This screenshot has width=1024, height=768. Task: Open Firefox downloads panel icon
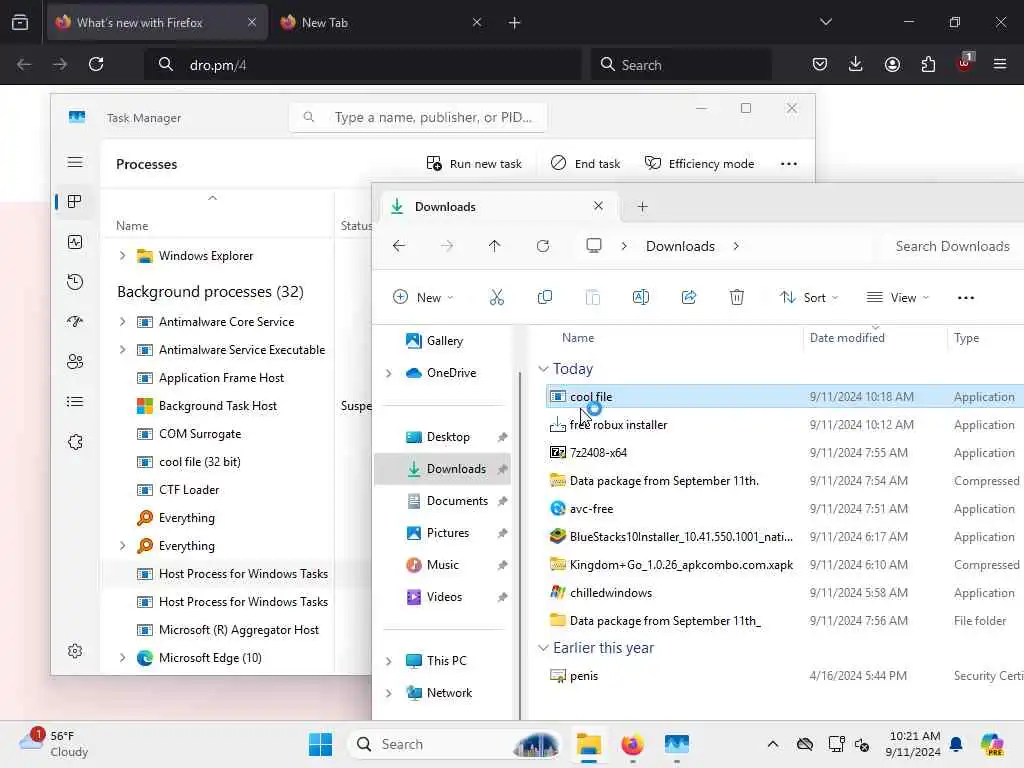click(856, 64)
